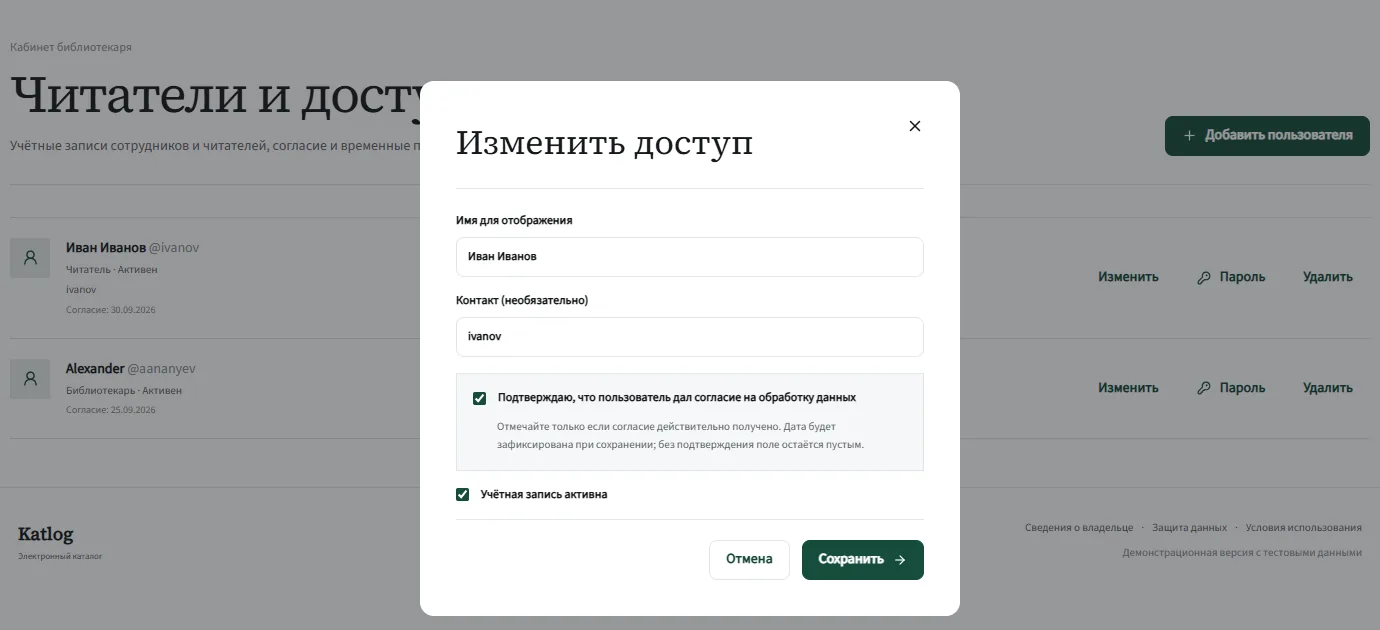Click Иван Иванов user avatar icon
The image size is (1380, 630).
tap(30, 257)
